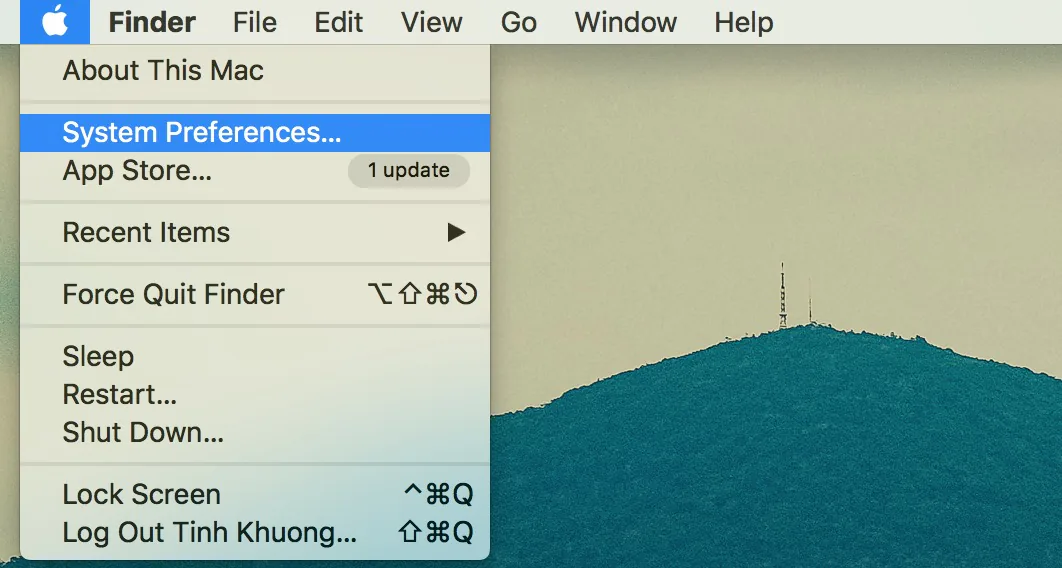Viewport: 1062px width, 568px height.
Task: Open the Go menu
Action: coord(519,22)
